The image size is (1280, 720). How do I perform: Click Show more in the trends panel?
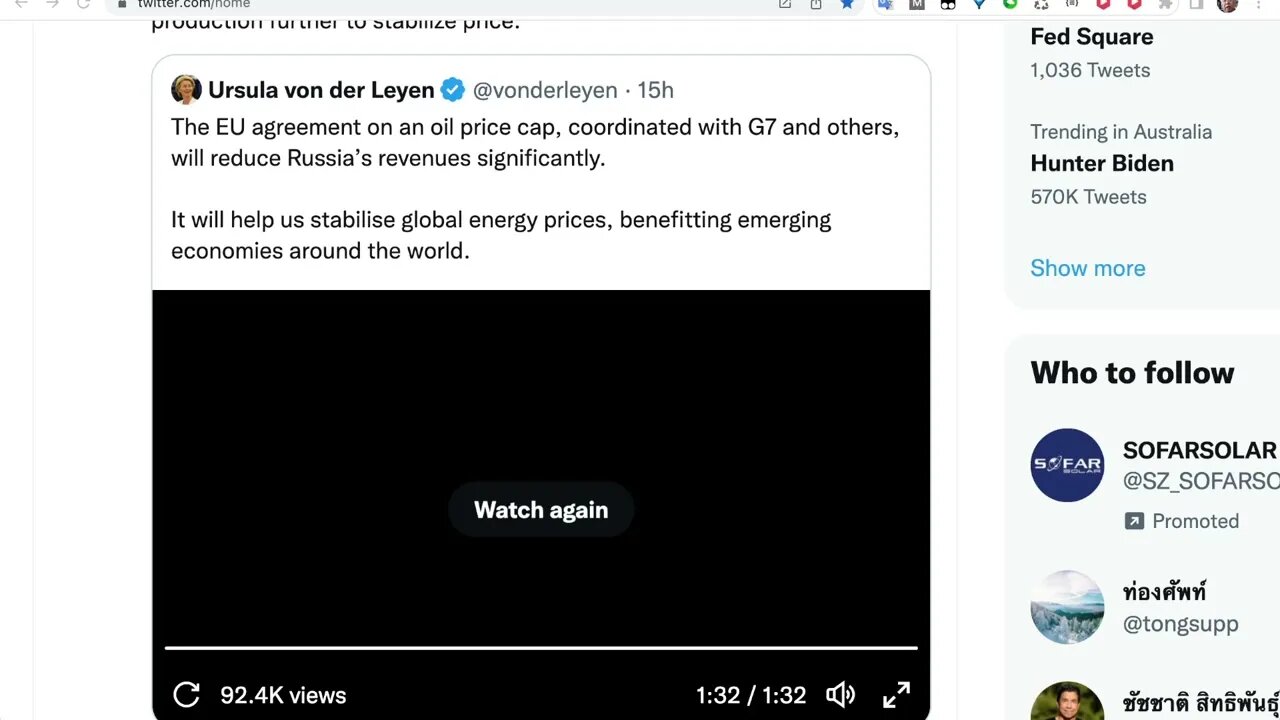[x=1088, y=268]
